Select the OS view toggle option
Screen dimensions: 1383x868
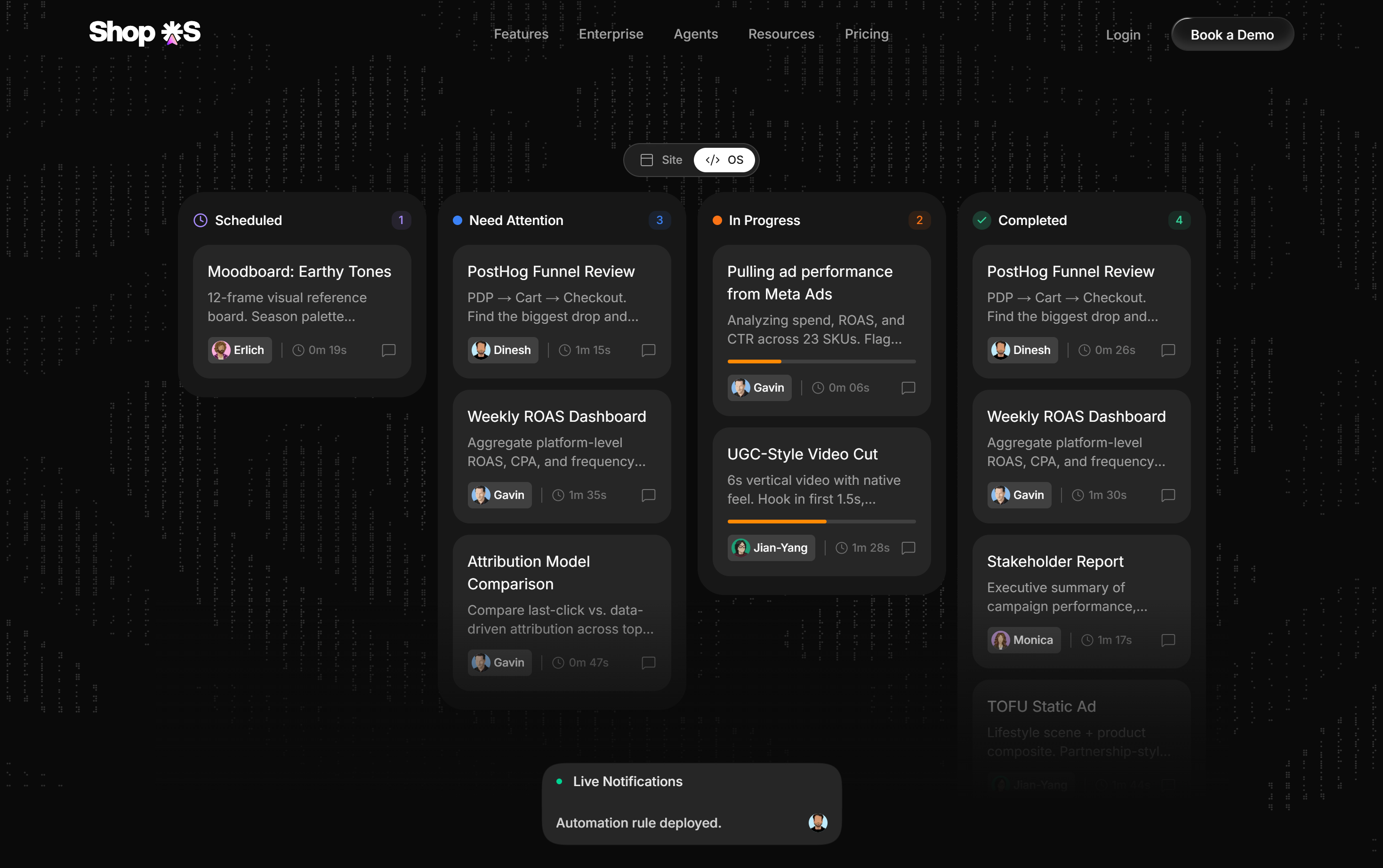724,160
